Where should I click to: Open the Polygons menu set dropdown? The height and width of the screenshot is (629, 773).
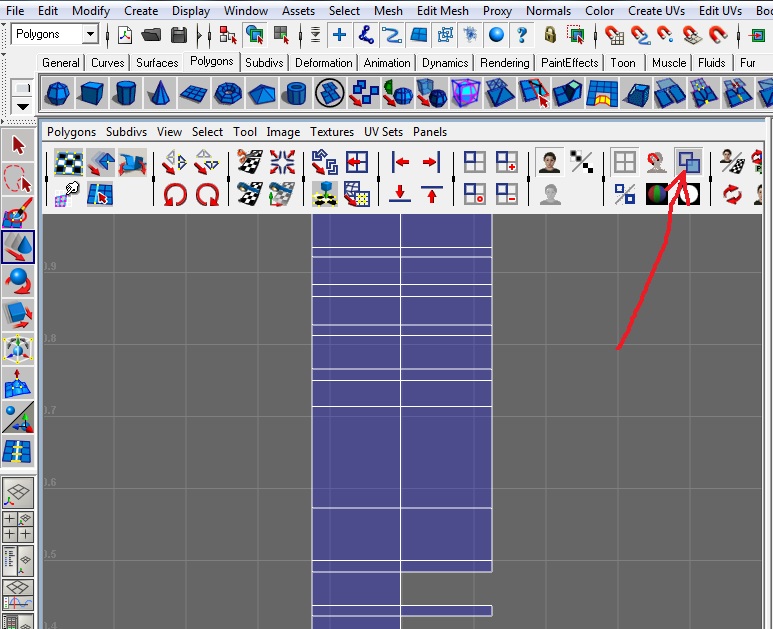click(x=90, y=35)
